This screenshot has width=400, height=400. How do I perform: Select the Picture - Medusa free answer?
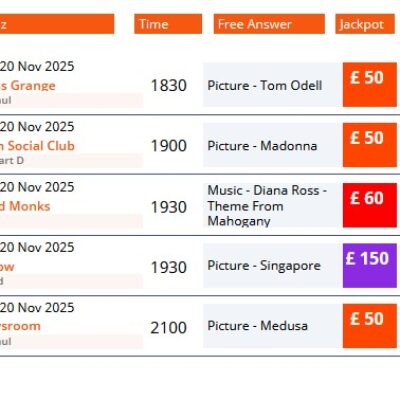[x=257, y=326]
